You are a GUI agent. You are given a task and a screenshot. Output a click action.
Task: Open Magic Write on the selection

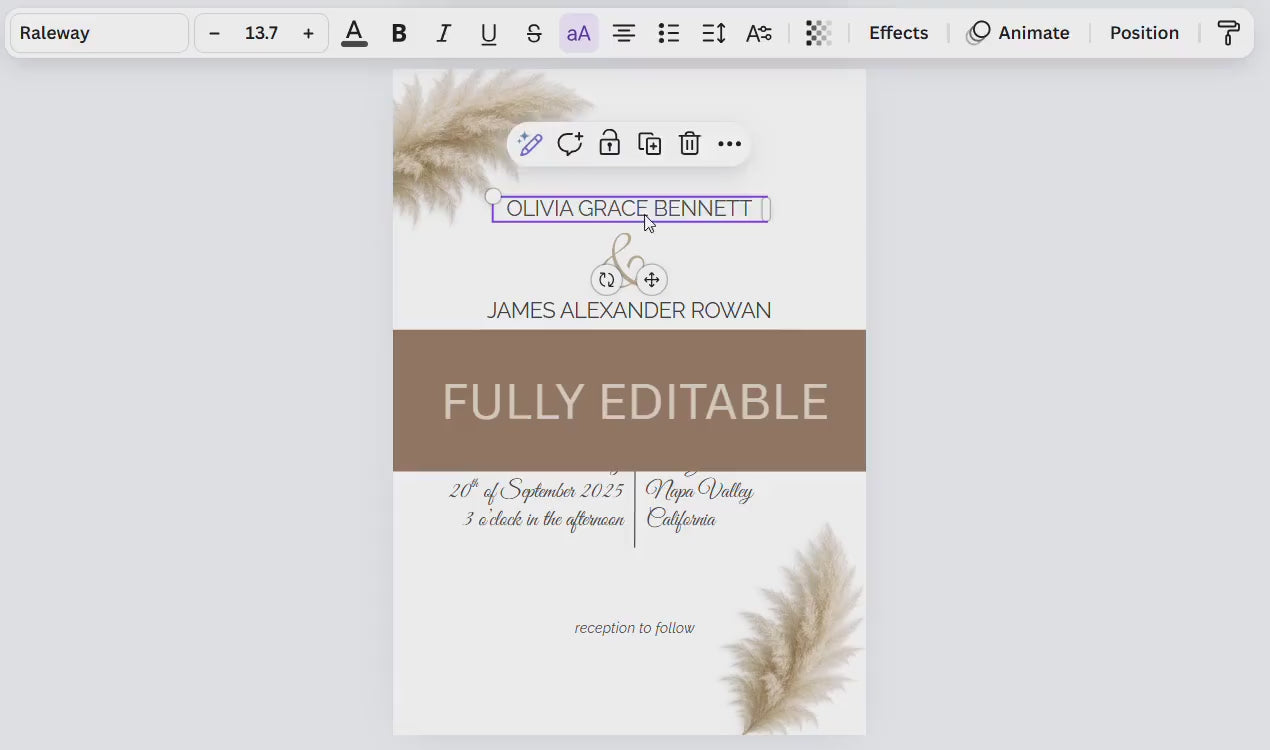[528, 143]
